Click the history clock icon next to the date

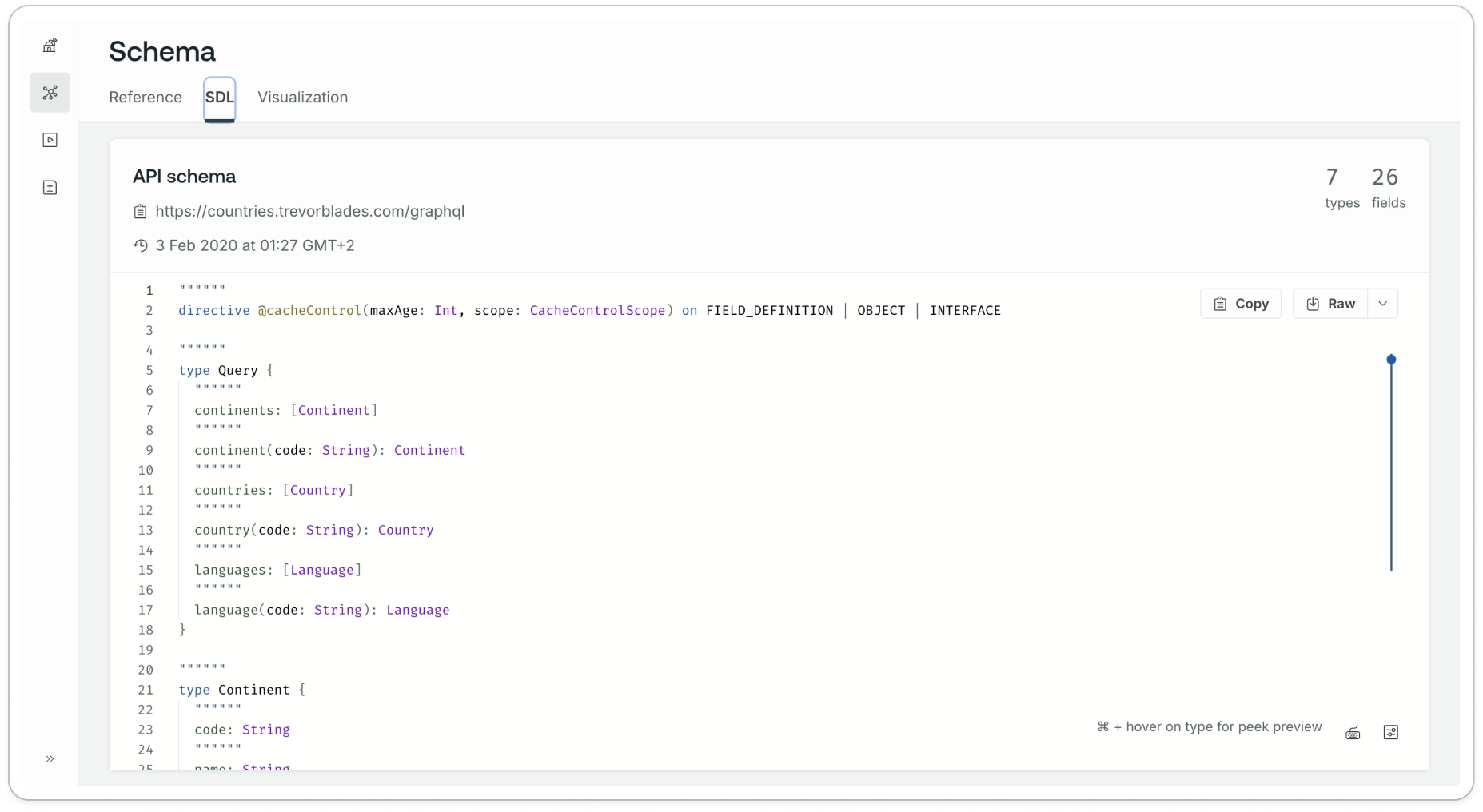tap(140, 246)
